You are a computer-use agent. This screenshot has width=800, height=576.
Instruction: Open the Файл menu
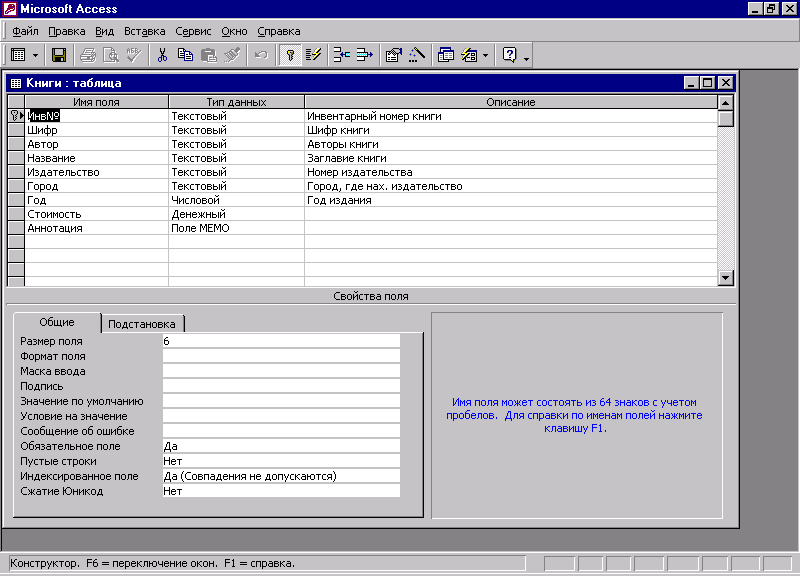point(25,31)
